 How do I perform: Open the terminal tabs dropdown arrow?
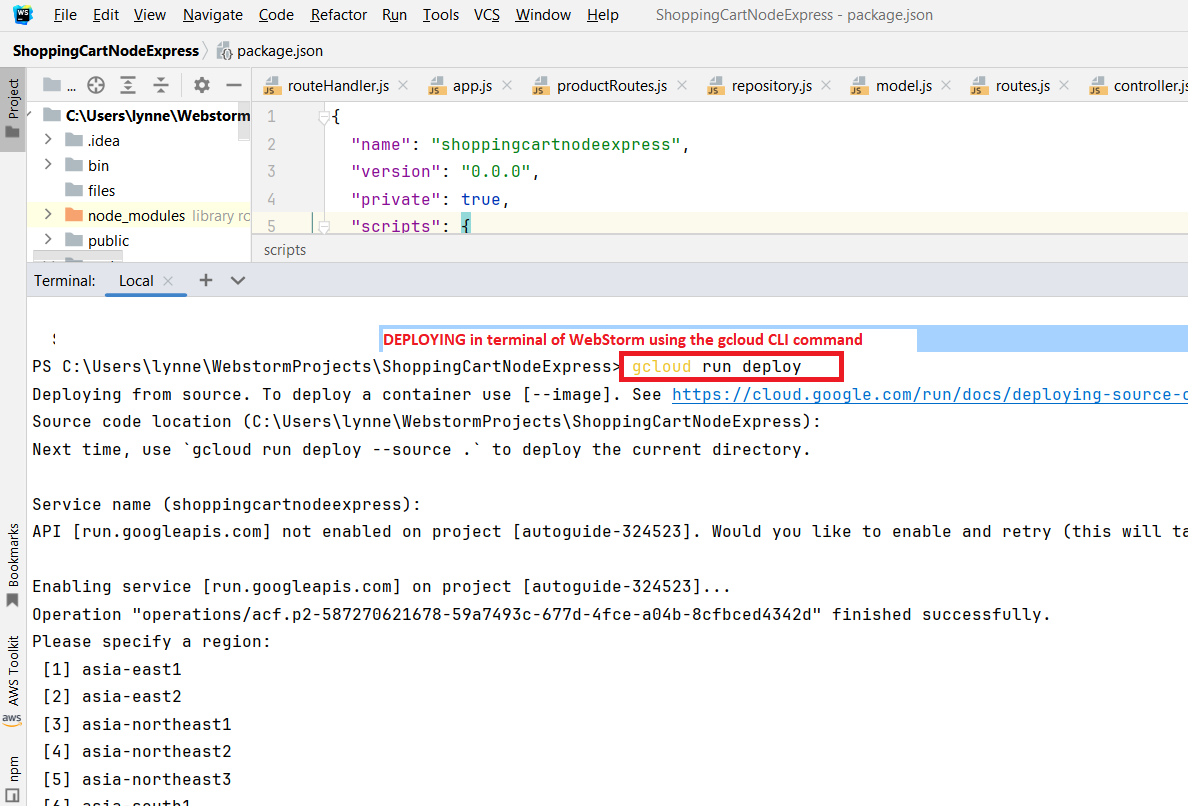point(238,280)
